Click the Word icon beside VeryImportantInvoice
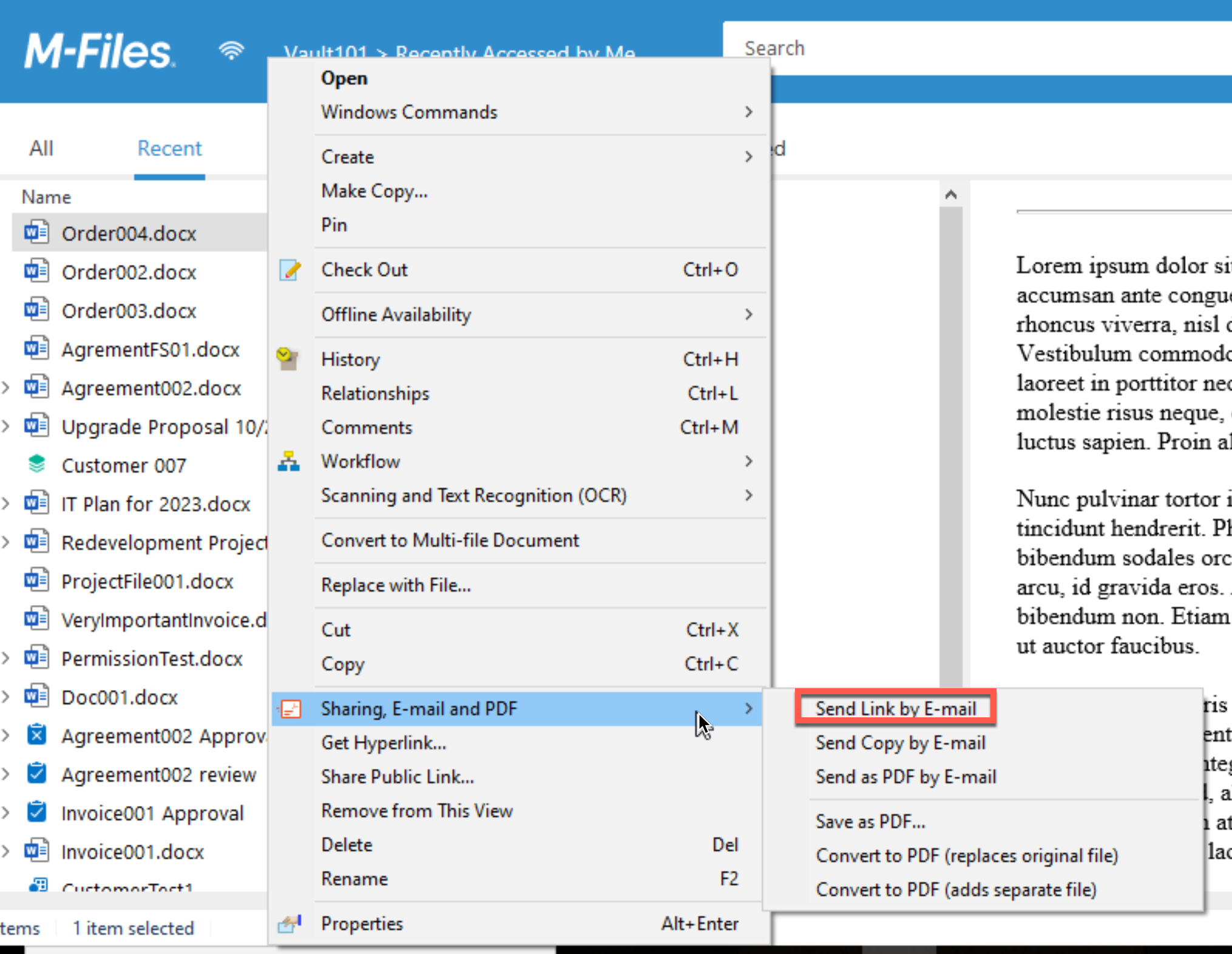 pyautogui.click(x=36, y=620)
